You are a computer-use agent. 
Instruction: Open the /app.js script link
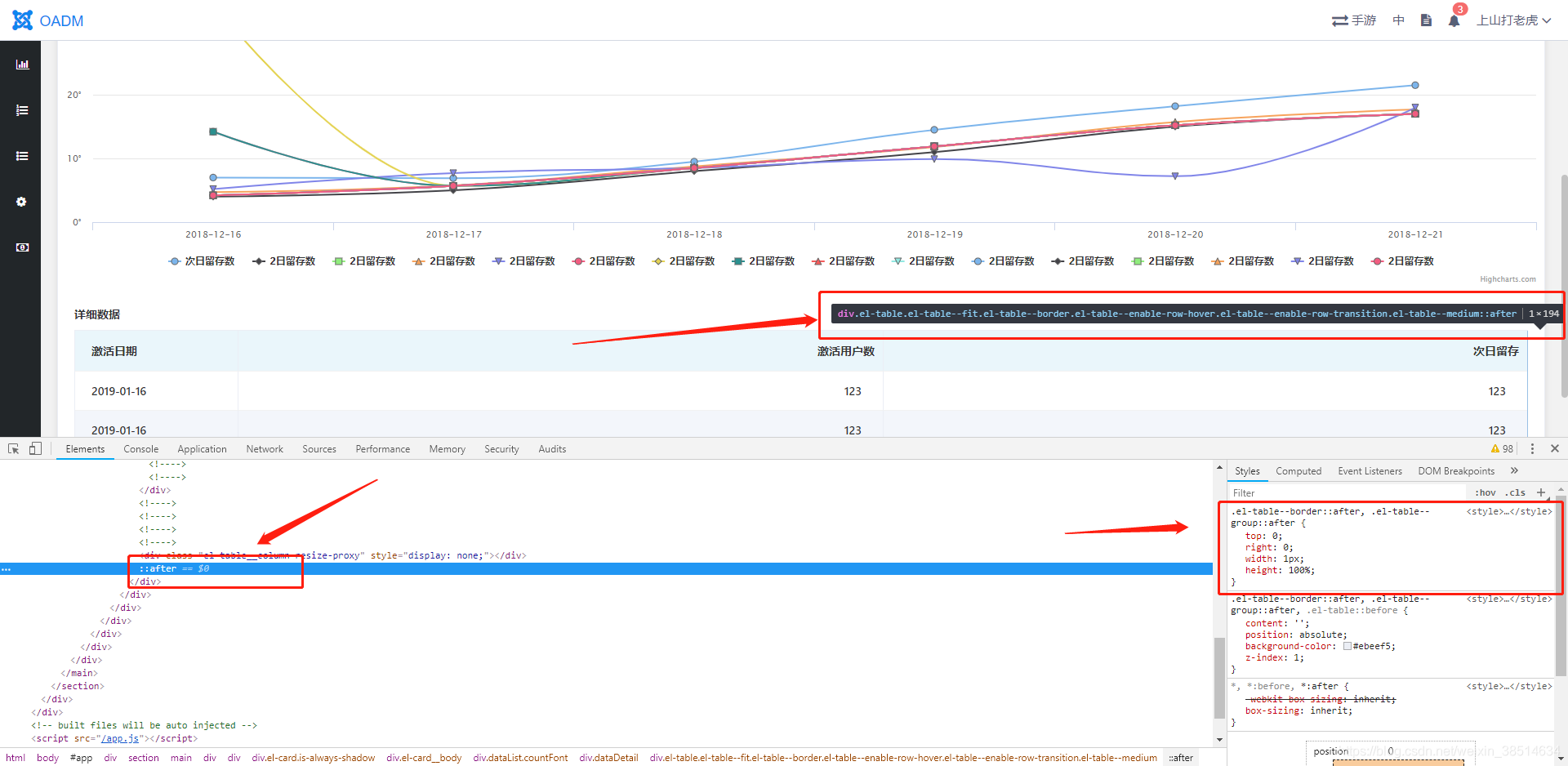pos(119,738)
